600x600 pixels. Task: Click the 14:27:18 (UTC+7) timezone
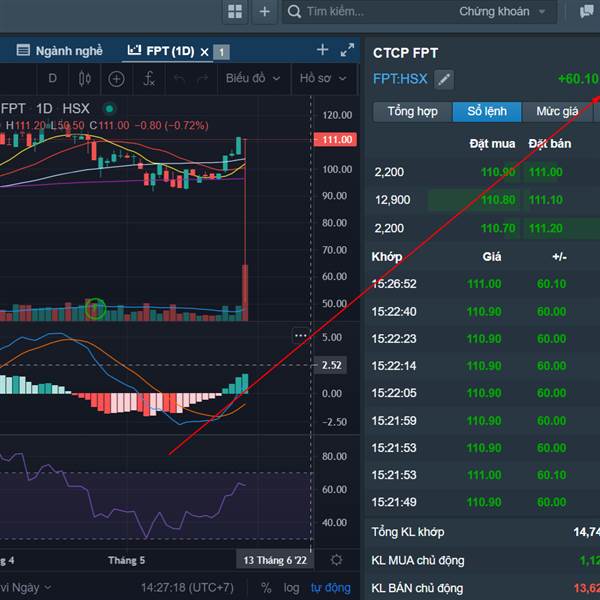tap(187, 588)
